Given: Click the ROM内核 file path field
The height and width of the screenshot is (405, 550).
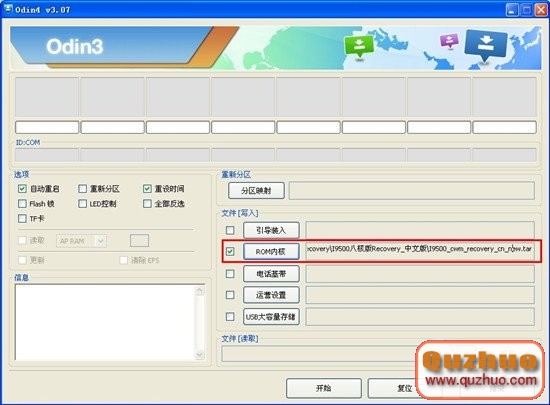Looking at the screenshot, I should point(420,251).
